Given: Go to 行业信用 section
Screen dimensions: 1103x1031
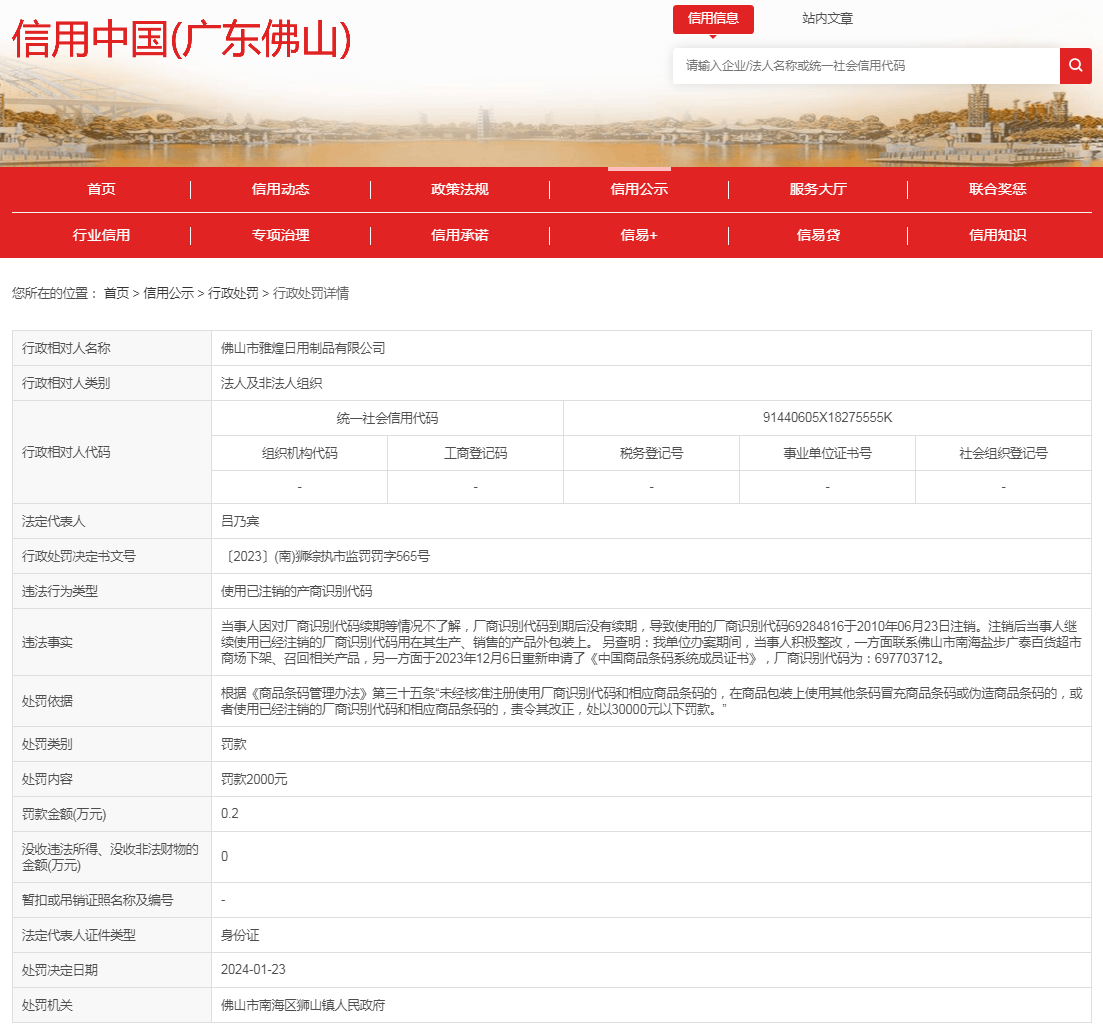Looking at the screenshot, I should click(101, 236).
